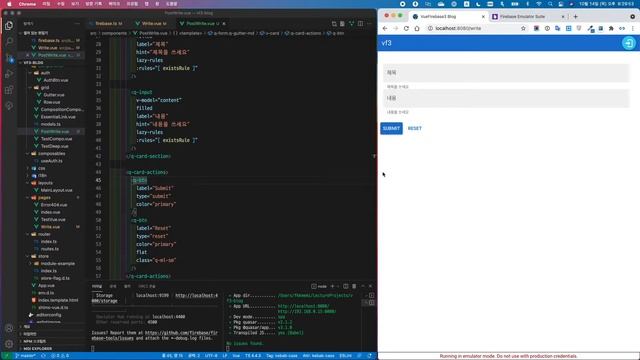Image resolution: width=640 pixels, height=360 pixels.
Task: Reload the localhost page in Chrome
Action: (x=406, y=28)
